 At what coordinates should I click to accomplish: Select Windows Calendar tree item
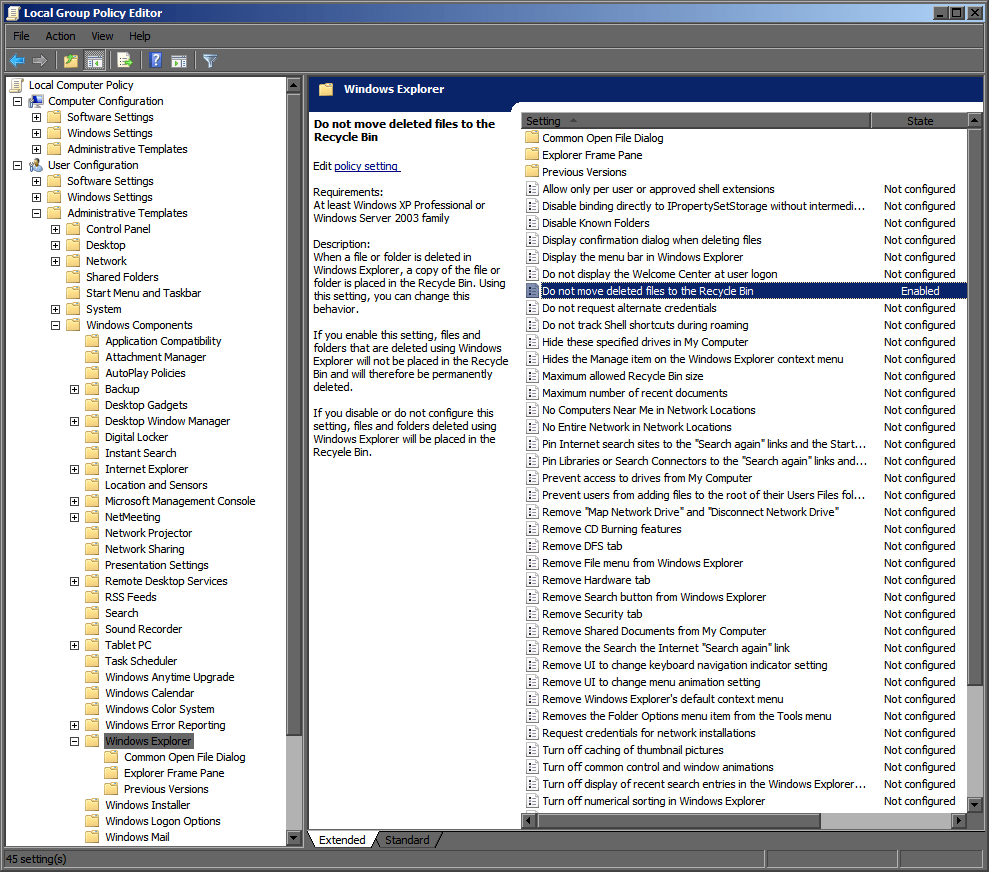click(x=149, y=693)
